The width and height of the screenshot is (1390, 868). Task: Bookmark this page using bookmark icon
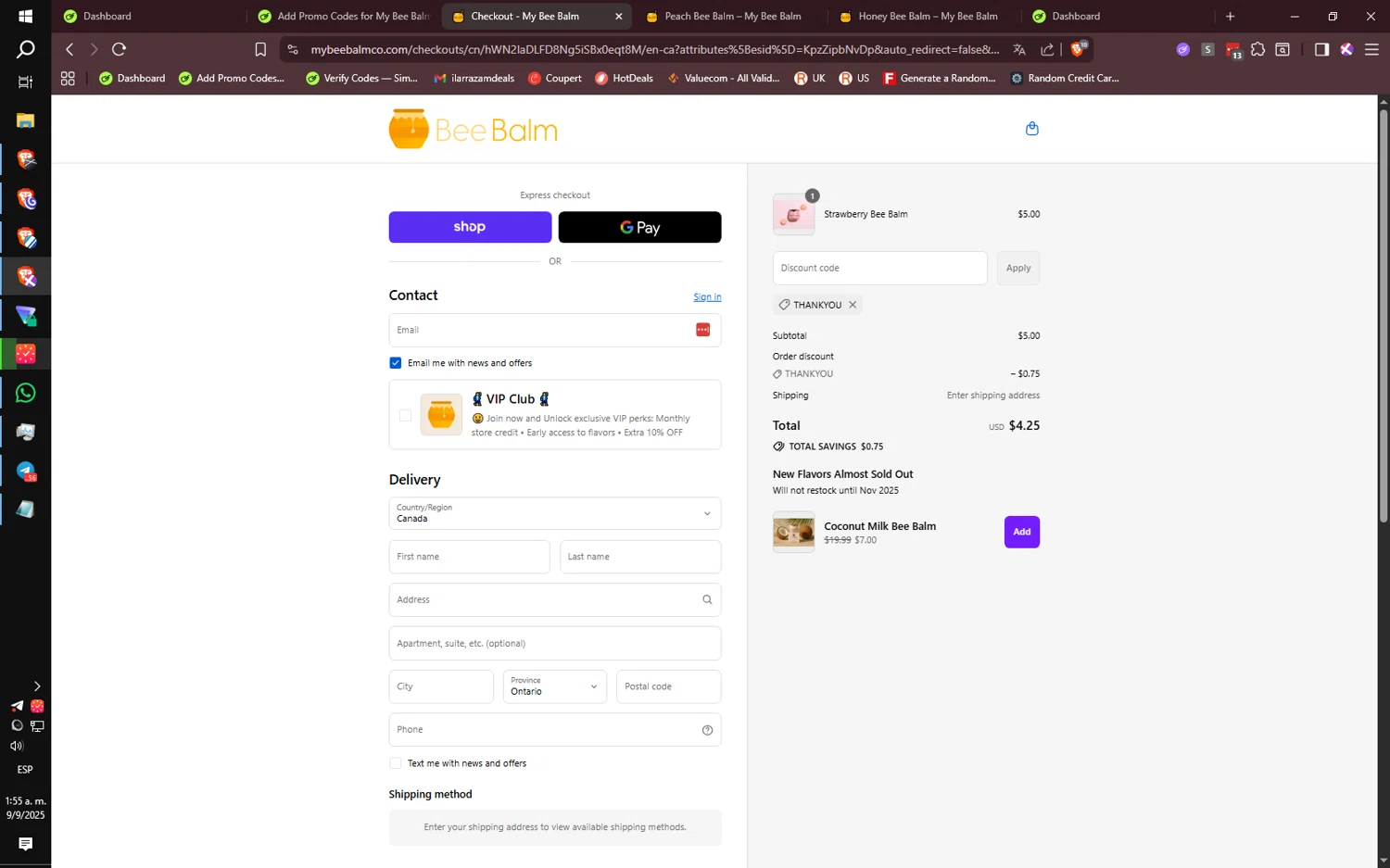coord(260,49)
